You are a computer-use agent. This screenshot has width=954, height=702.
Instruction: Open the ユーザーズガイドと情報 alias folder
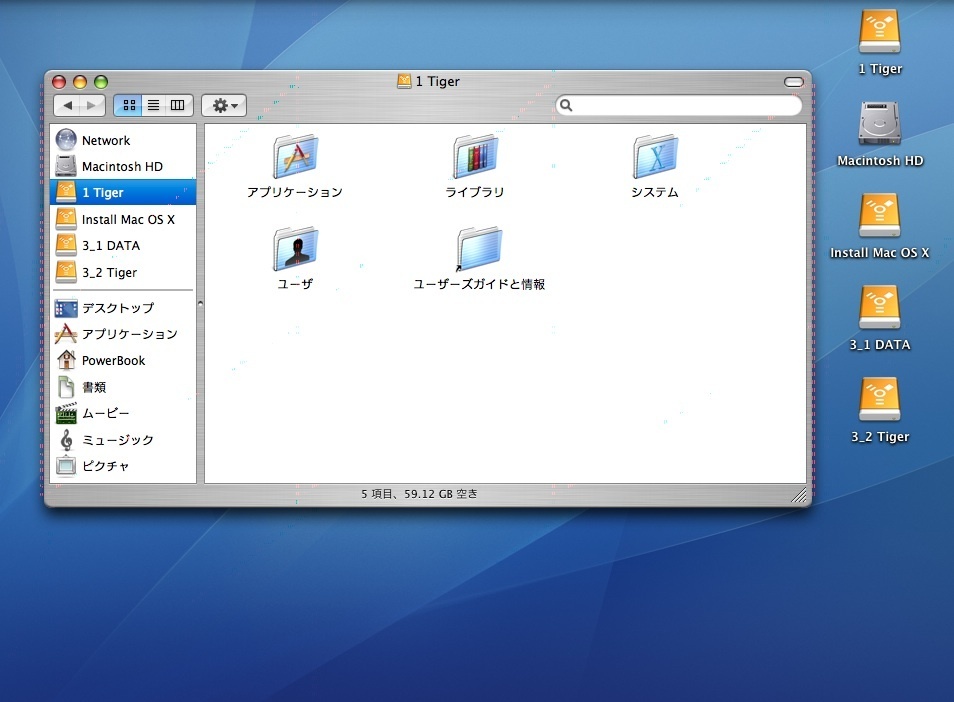tap(479, 250)
